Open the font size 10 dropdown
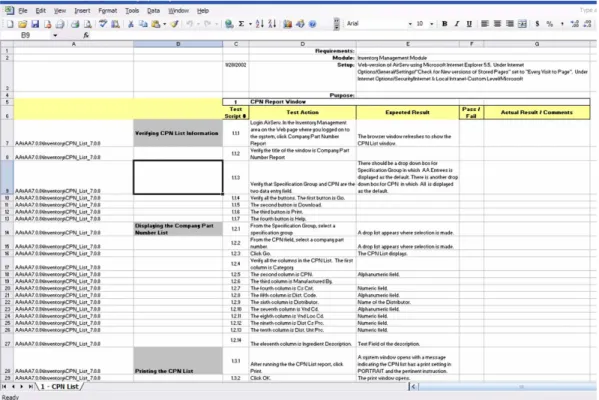The height and width of the screenshot is (400, 599). [x=432, y=24]
